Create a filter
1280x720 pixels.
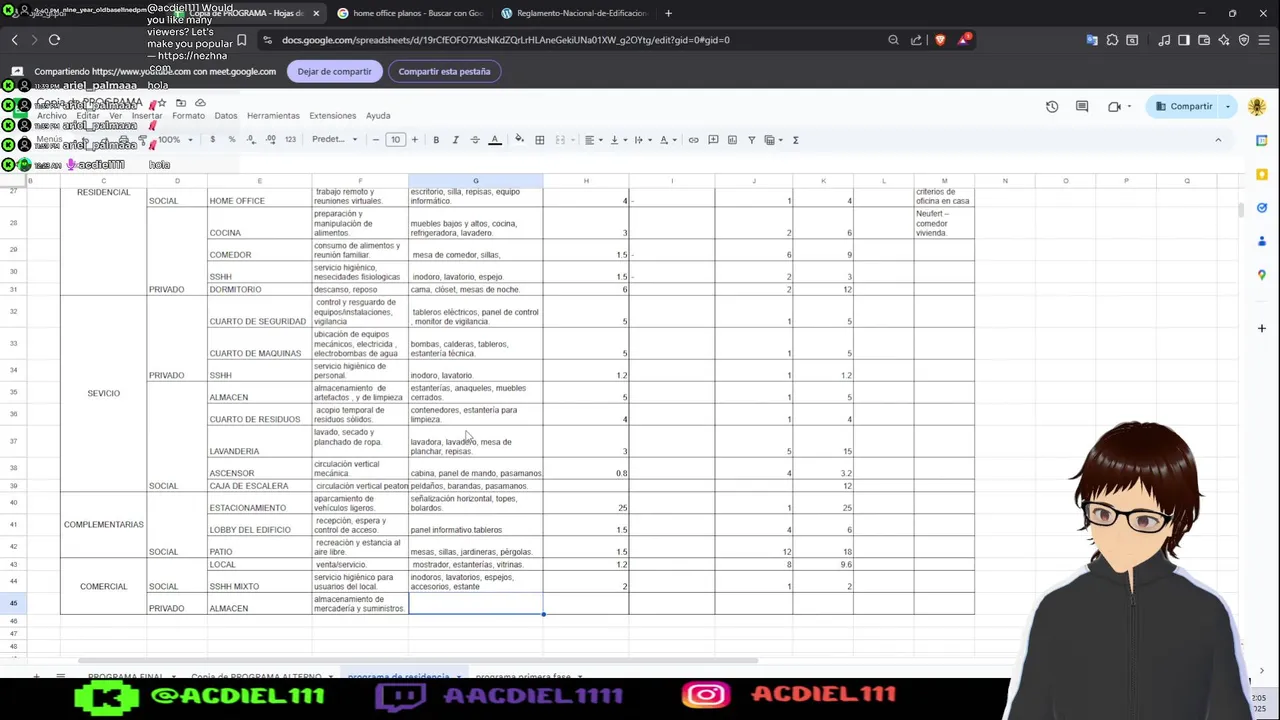click(752, 140)
